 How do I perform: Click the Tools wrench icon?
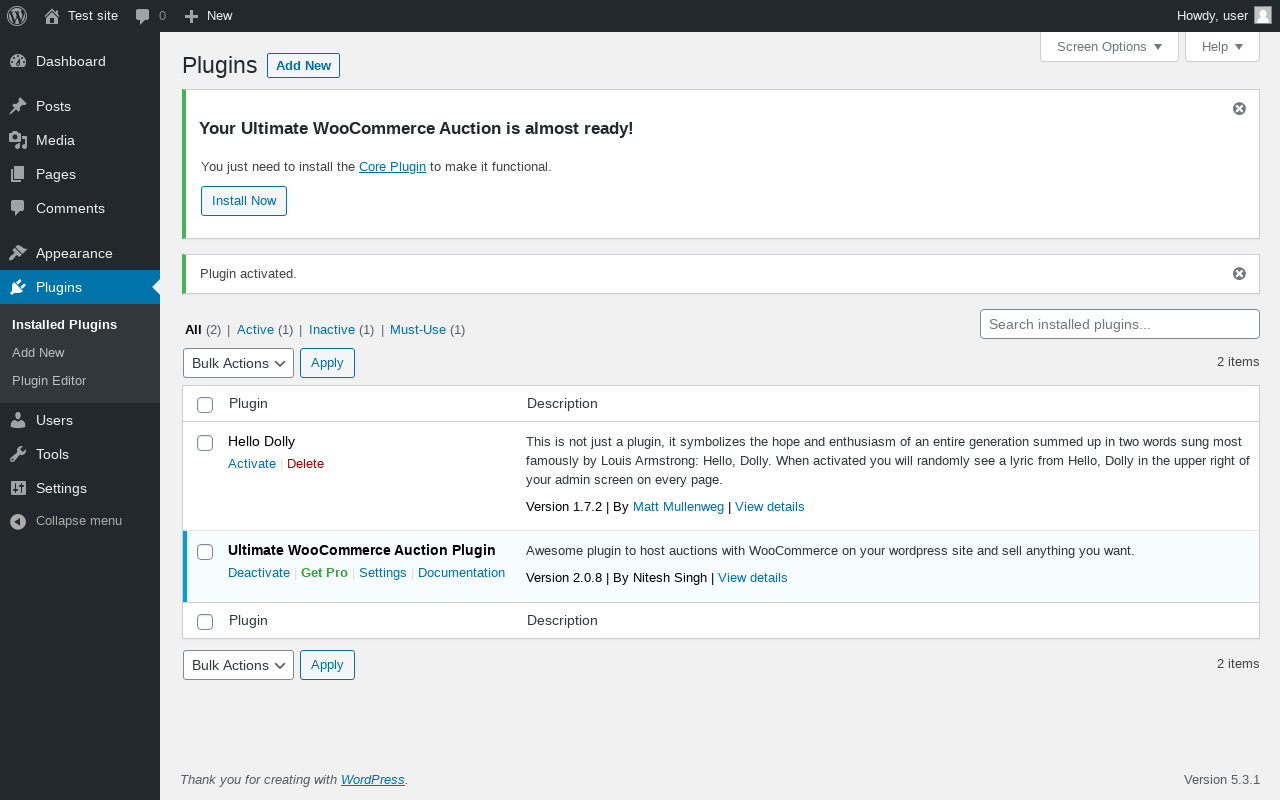click(x=18, y=454)
